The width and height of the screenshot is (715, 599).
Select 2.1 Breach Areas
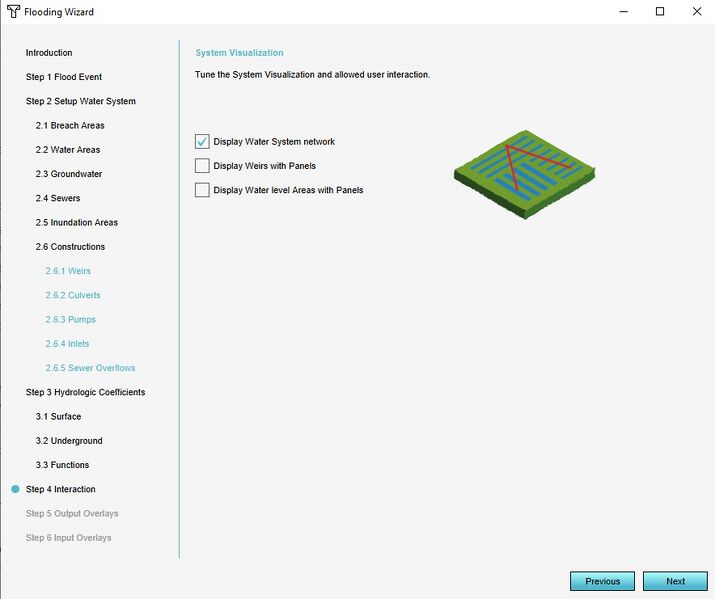click(70, 126)
